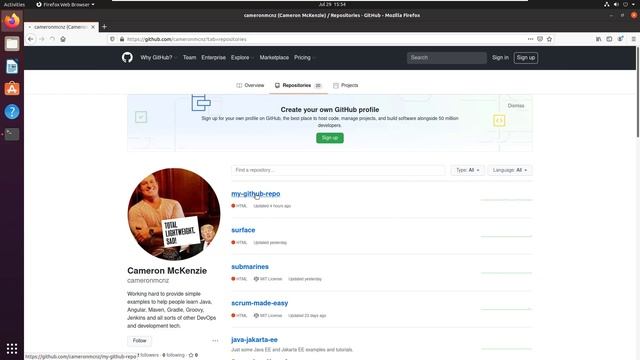640x360 pixels.
Task: Click the green Sign up banner button
Action: click(x=330, y=138)
